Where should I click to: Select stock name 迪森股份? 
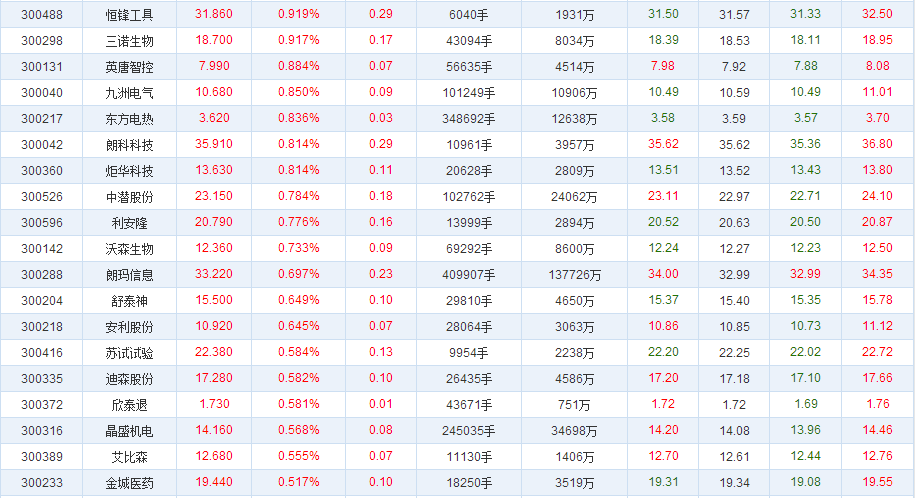click(x=129, y=379)
